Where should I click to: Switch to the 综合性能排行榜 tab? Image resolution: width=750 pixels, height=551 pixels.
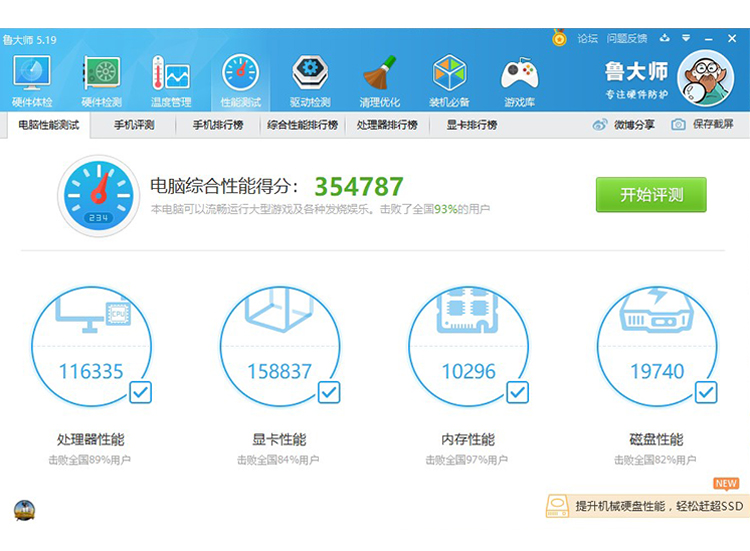(303, 125)
